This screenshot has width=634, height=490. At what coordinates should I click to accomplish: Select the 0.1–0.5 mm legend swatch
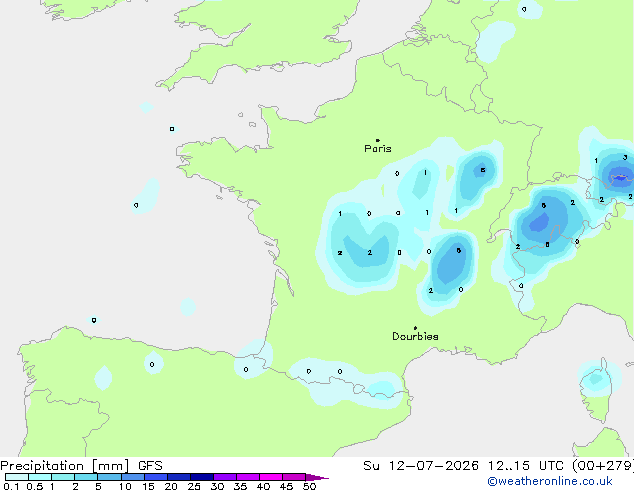(x=17, y=477)
